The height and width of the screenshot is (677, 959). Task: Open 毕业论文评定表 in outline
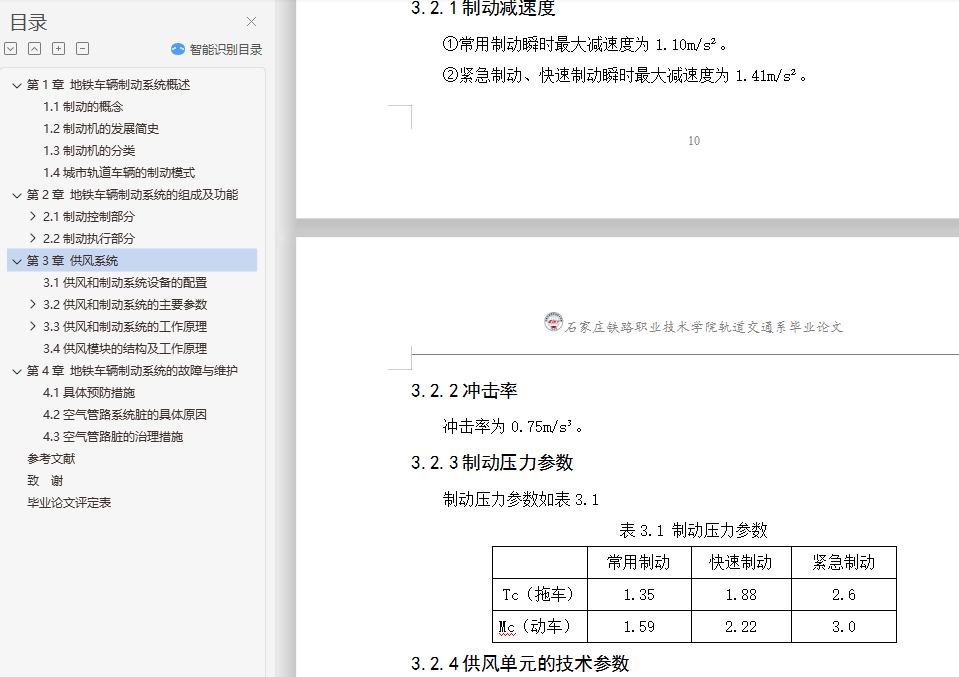(68, 503)
